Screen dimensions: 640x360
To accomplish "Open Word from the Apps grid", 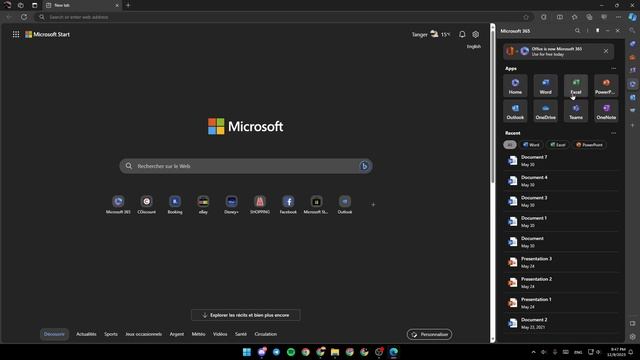I will (x=545, y=86).
